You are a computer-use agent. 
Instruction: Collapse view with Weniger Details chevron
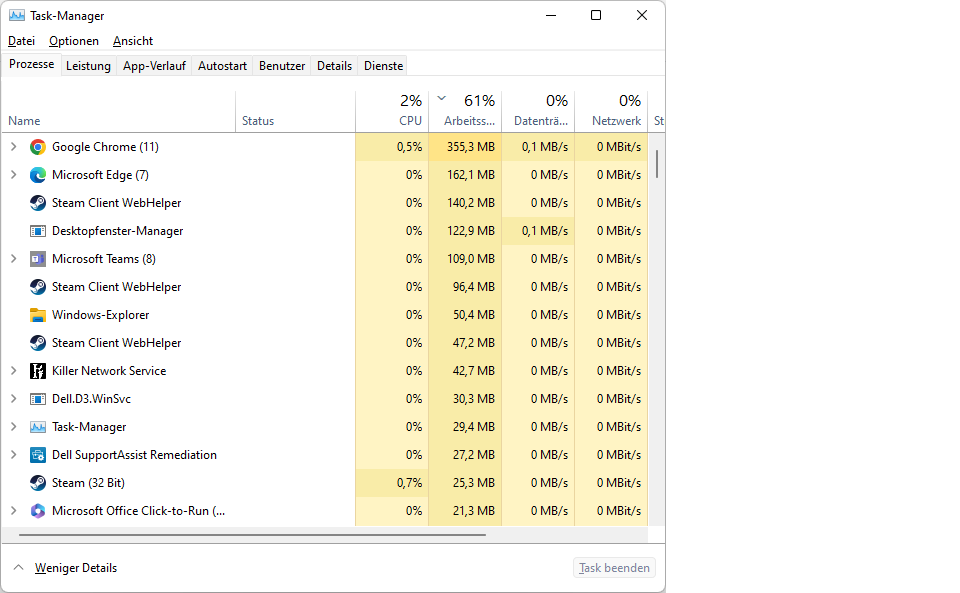point(18,568)
